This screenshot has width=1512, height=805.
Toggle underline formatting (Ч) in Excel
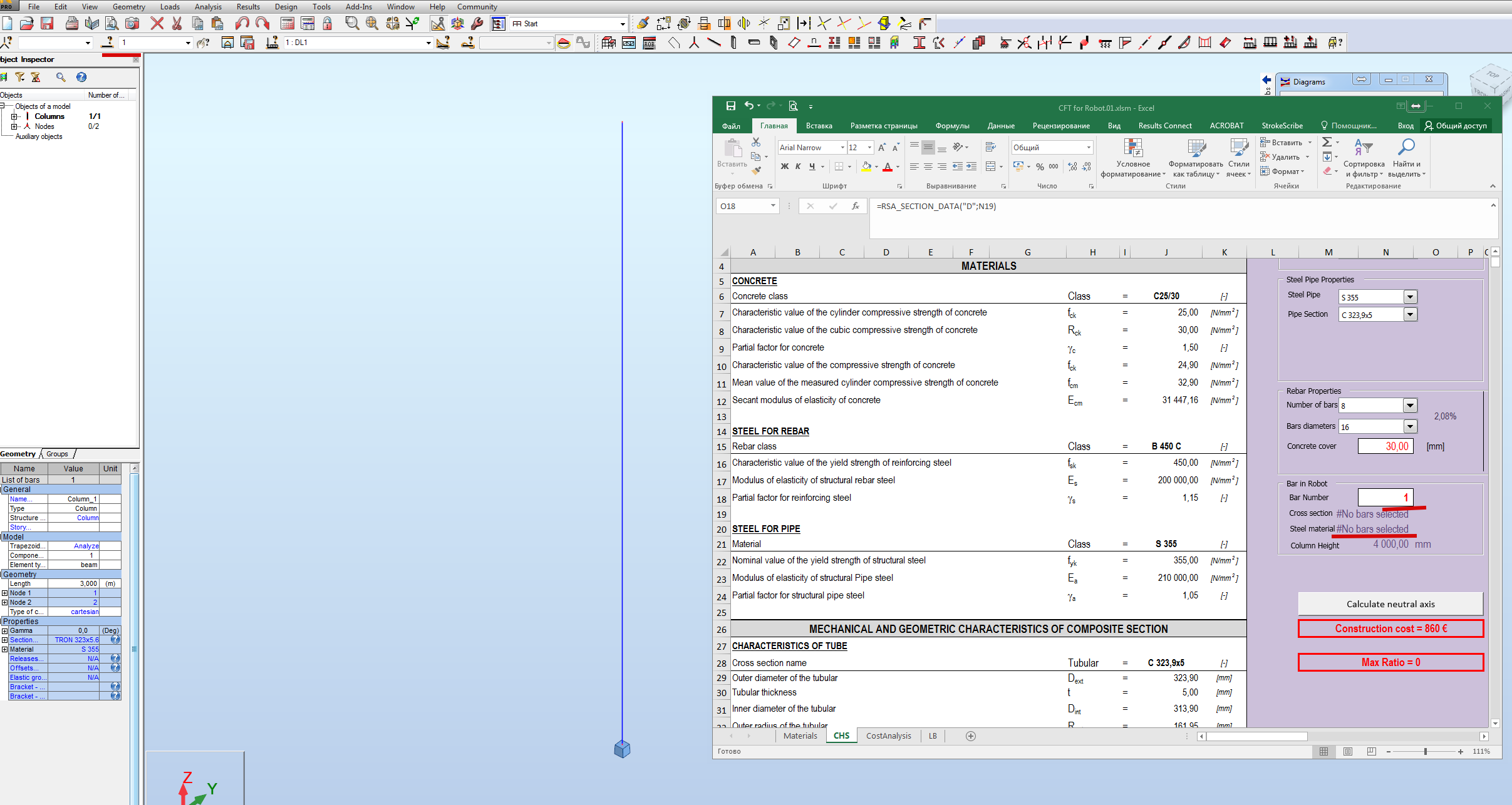point(811,167)
